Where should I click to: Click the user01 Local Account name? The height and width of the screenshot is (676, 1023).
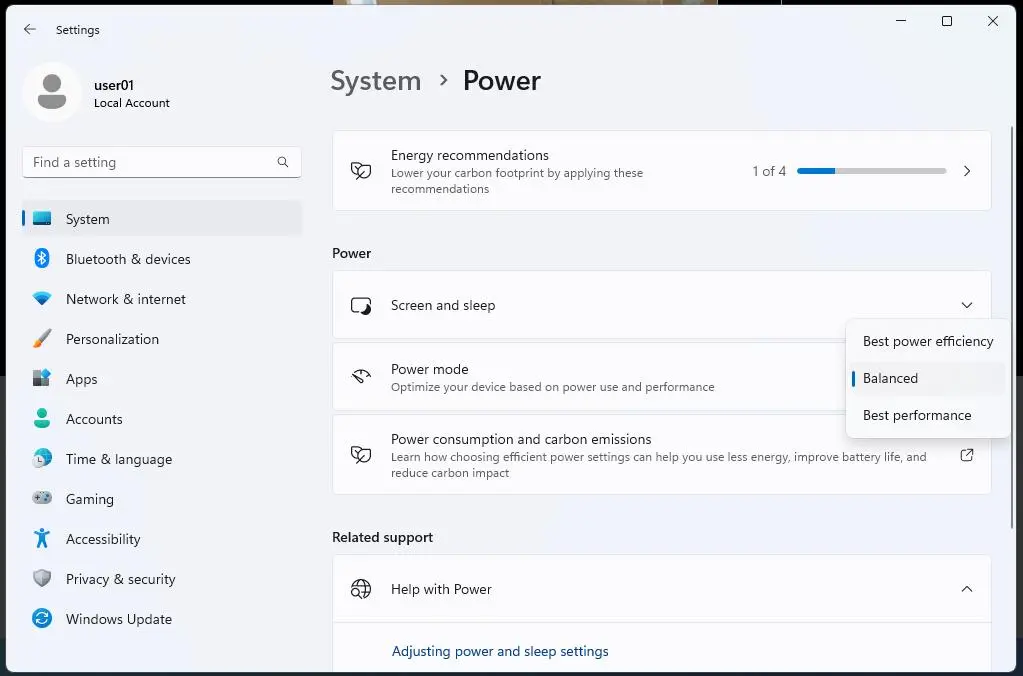pyautogui.click(x=131, y=93)
